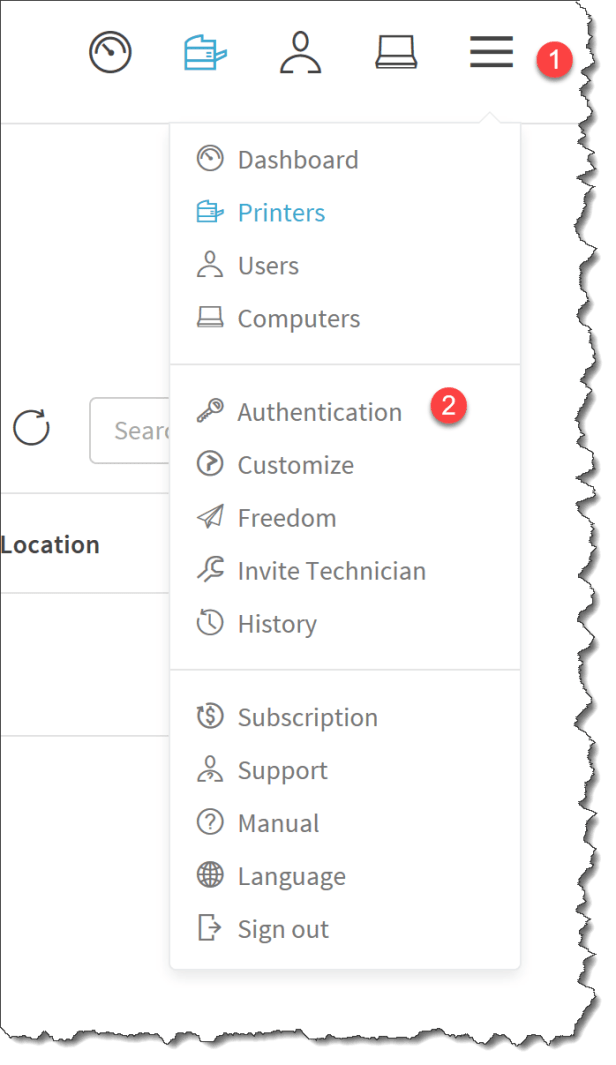The image size is (616, 1065).
Task: Click the Dashboard gauge icon in top toolbar
Action: click(110, 52)
